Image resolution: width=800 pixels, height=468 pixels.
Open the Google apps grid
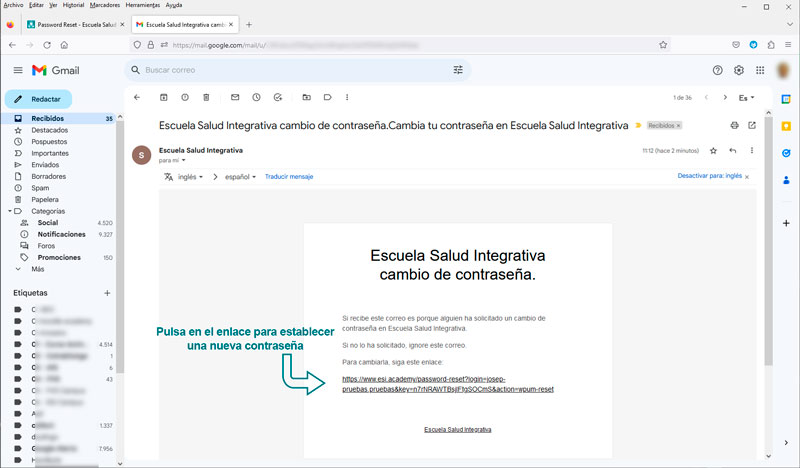tap(760, 70)
